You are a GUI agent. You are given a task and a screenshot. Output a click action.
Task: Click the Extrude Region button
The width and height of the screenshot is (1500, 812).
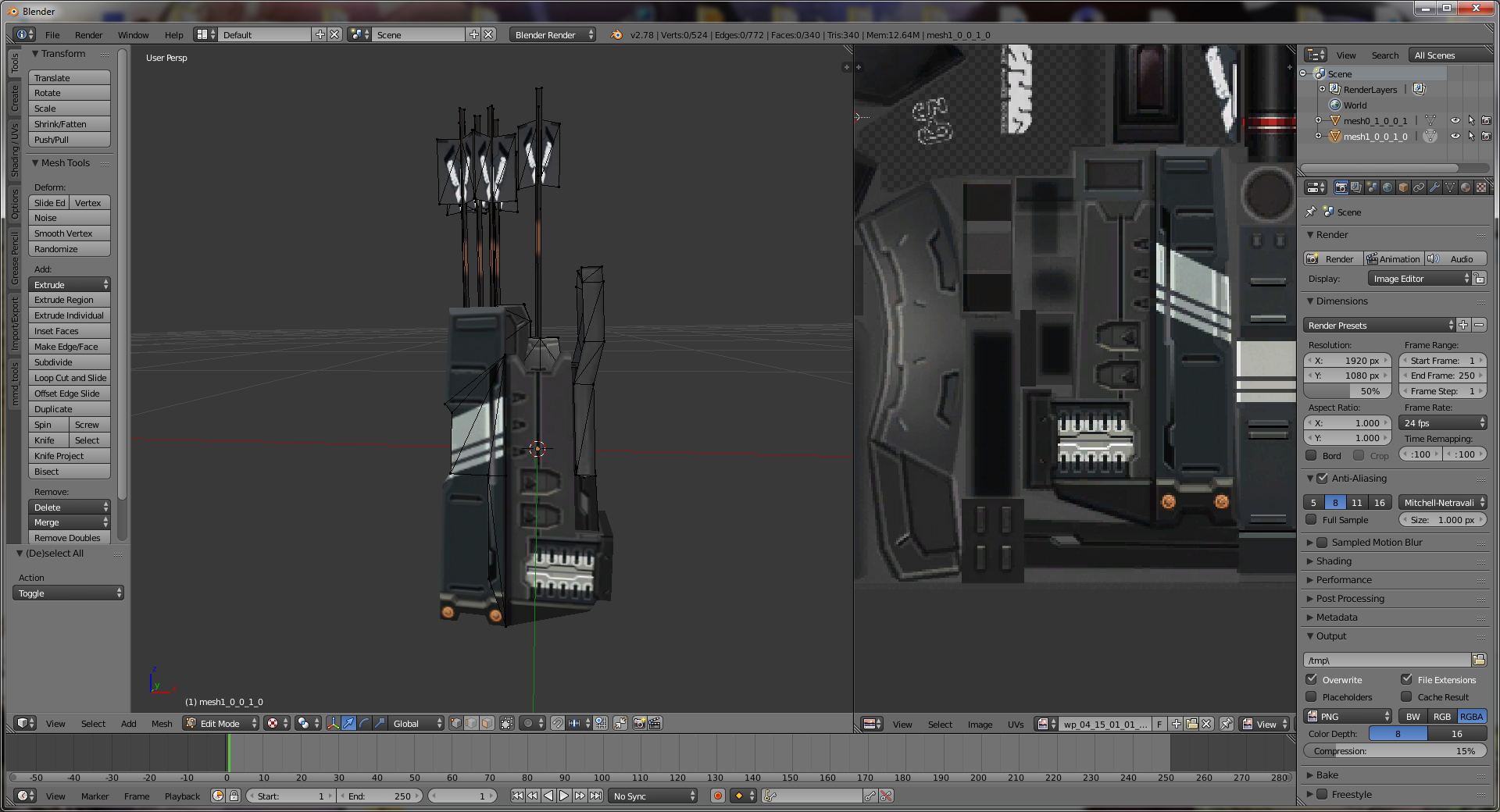click(69, 300)
